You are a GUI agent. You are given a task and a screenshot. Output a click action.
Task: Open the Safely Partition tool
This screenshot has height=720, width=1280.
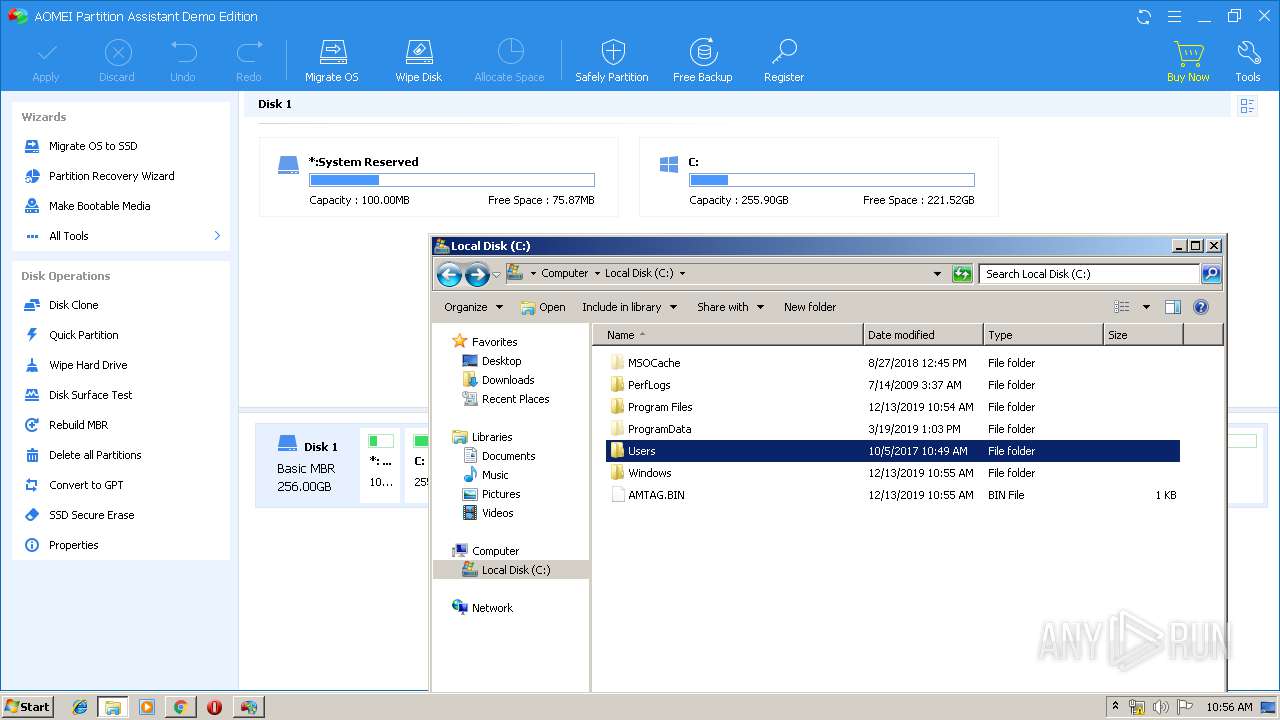click(612, 61)
